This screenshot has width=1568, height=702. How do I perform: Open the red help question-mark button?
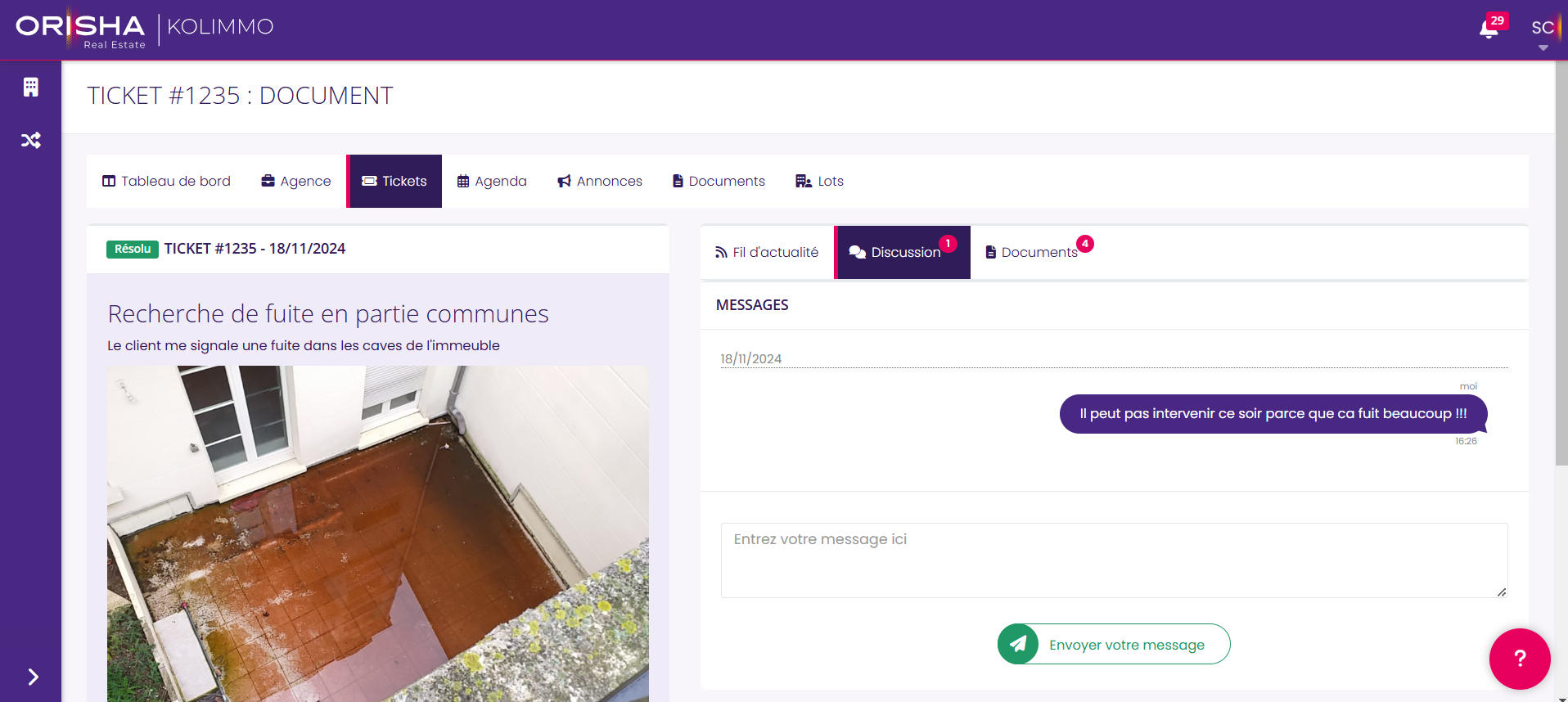1520,659
